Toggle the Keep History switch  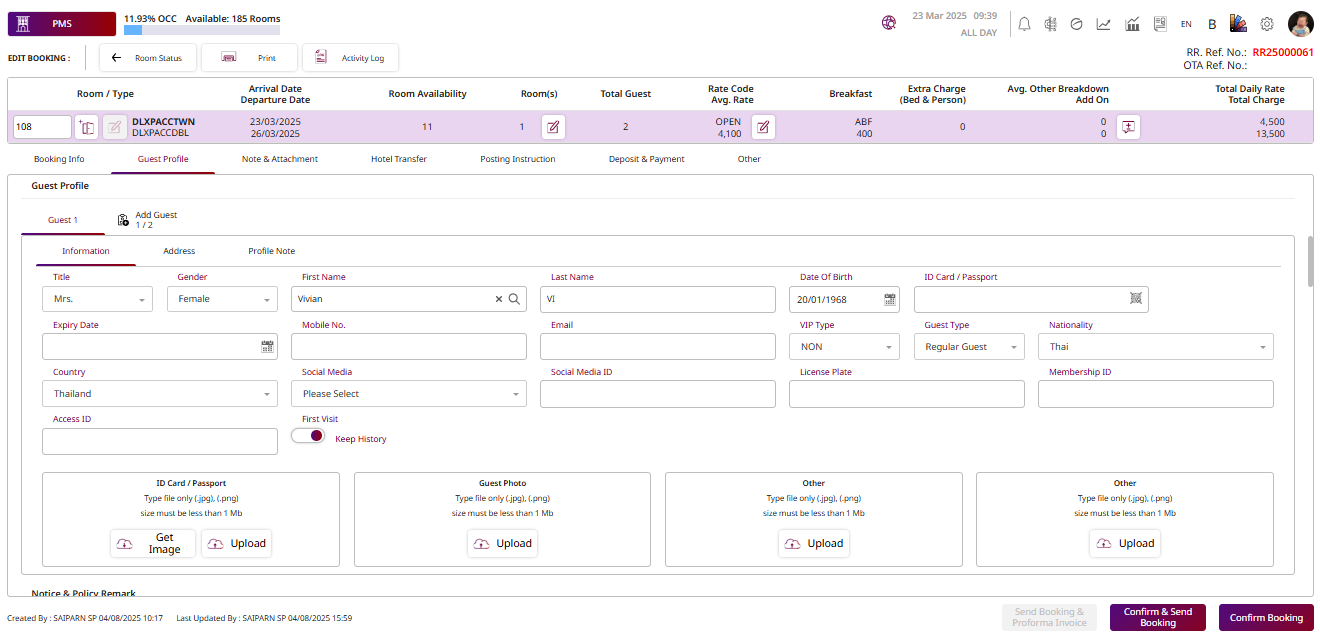309,436
